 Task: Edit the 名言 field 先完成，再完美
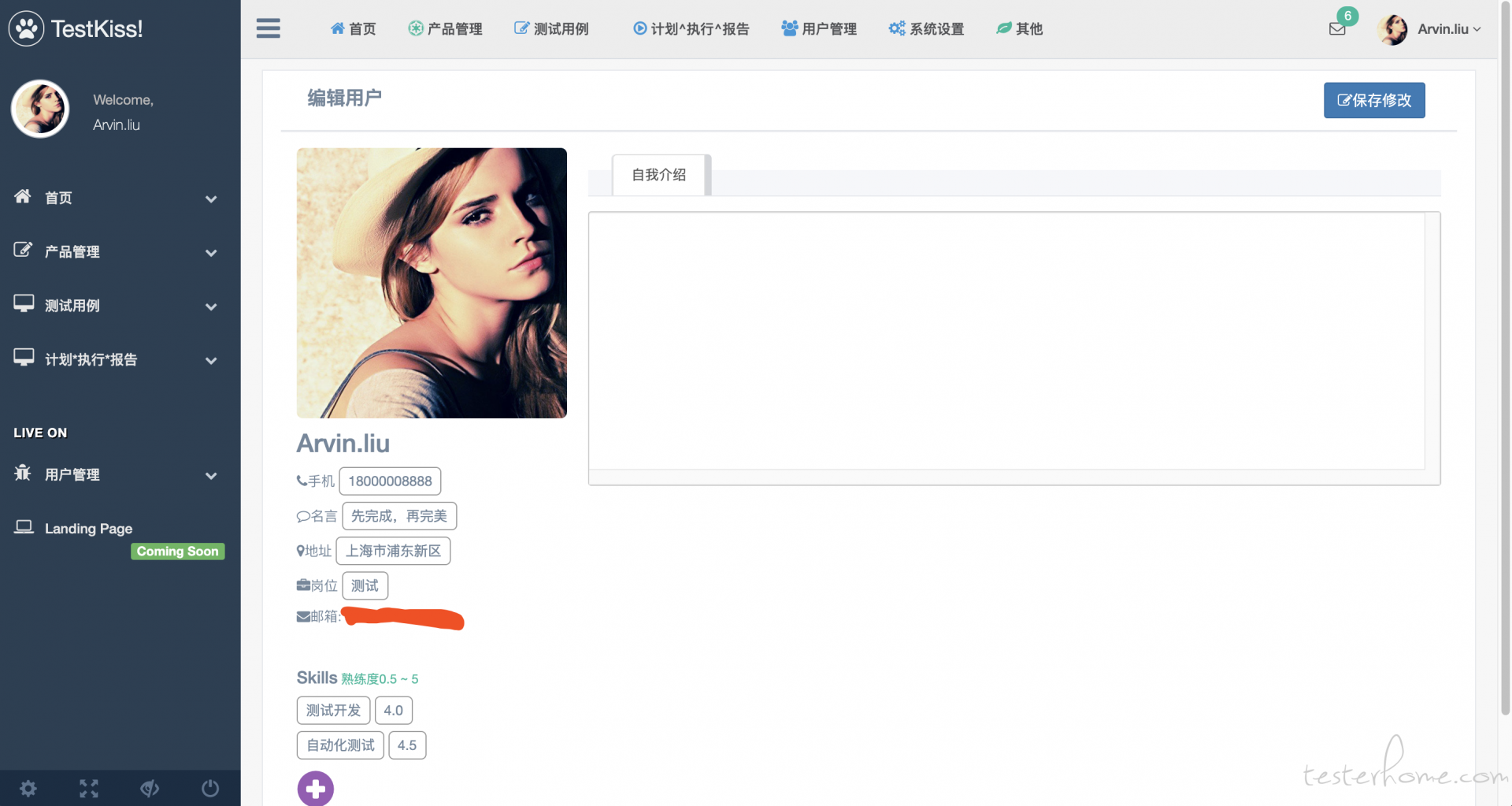[399, 516]
